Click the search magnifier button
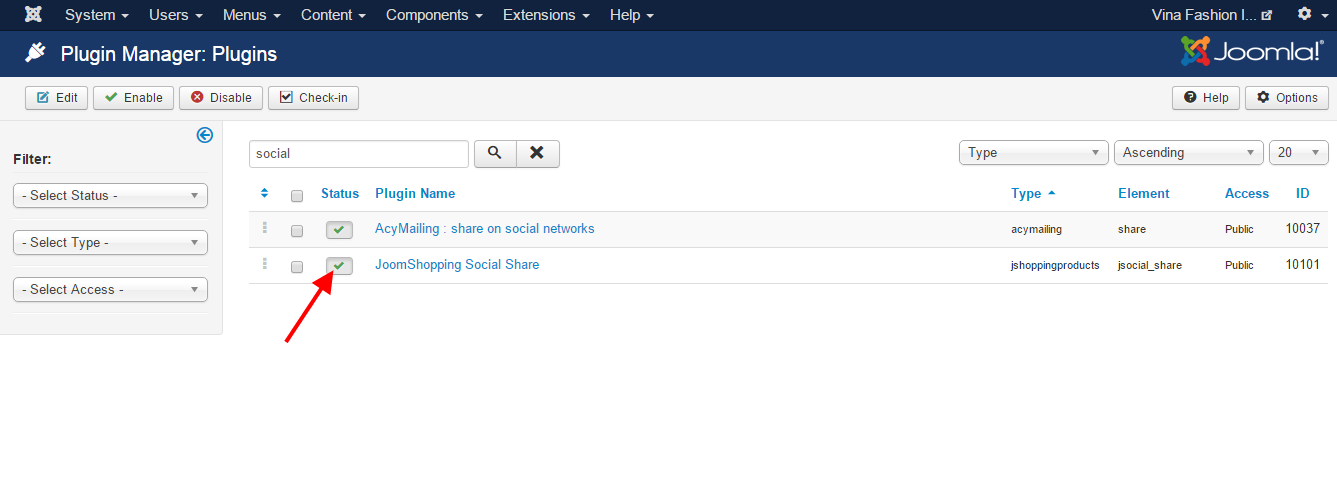Screen dimensions: 1337x480 [x=494, y=153]
